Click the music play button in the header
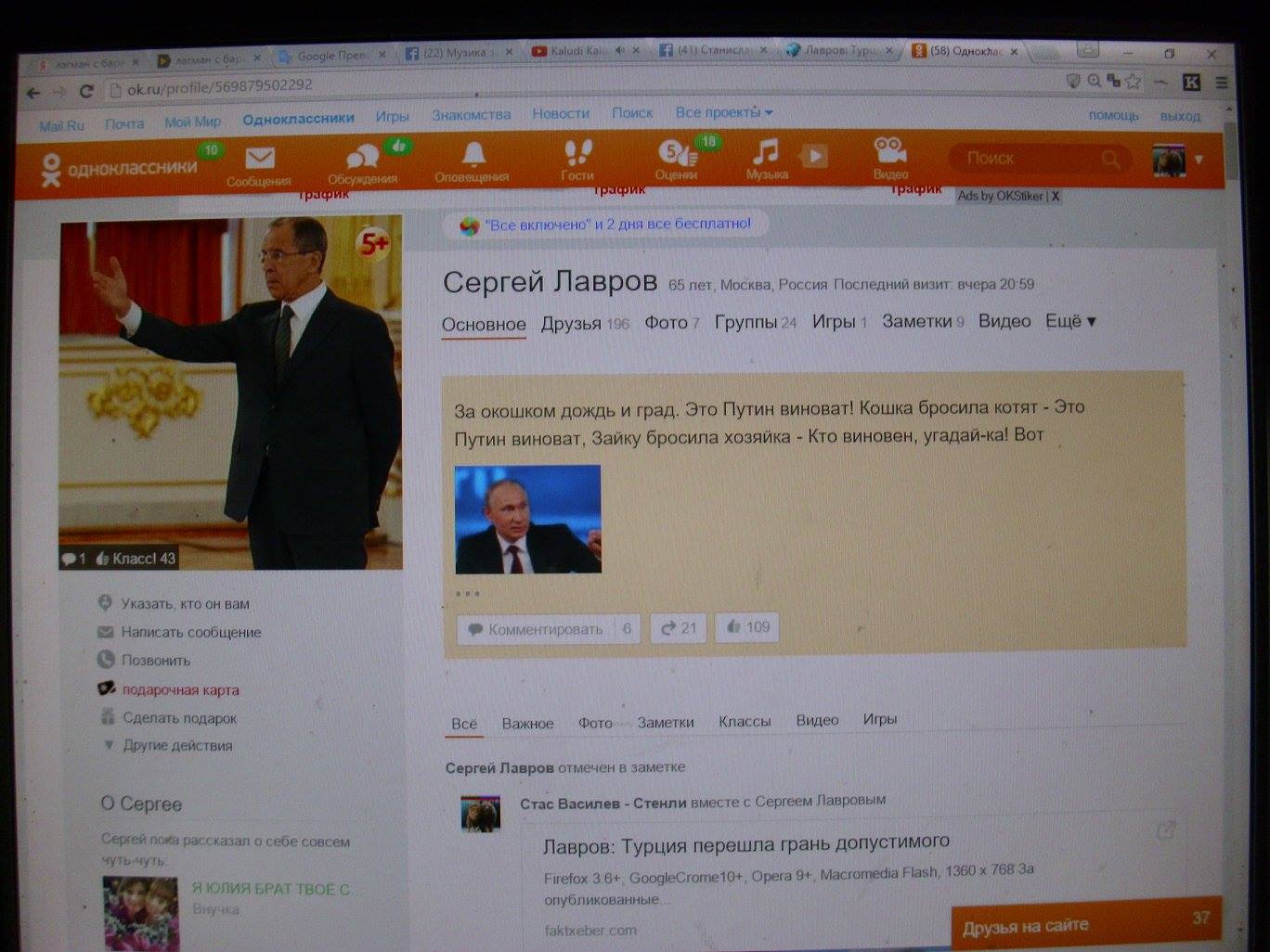 point(813,155)
